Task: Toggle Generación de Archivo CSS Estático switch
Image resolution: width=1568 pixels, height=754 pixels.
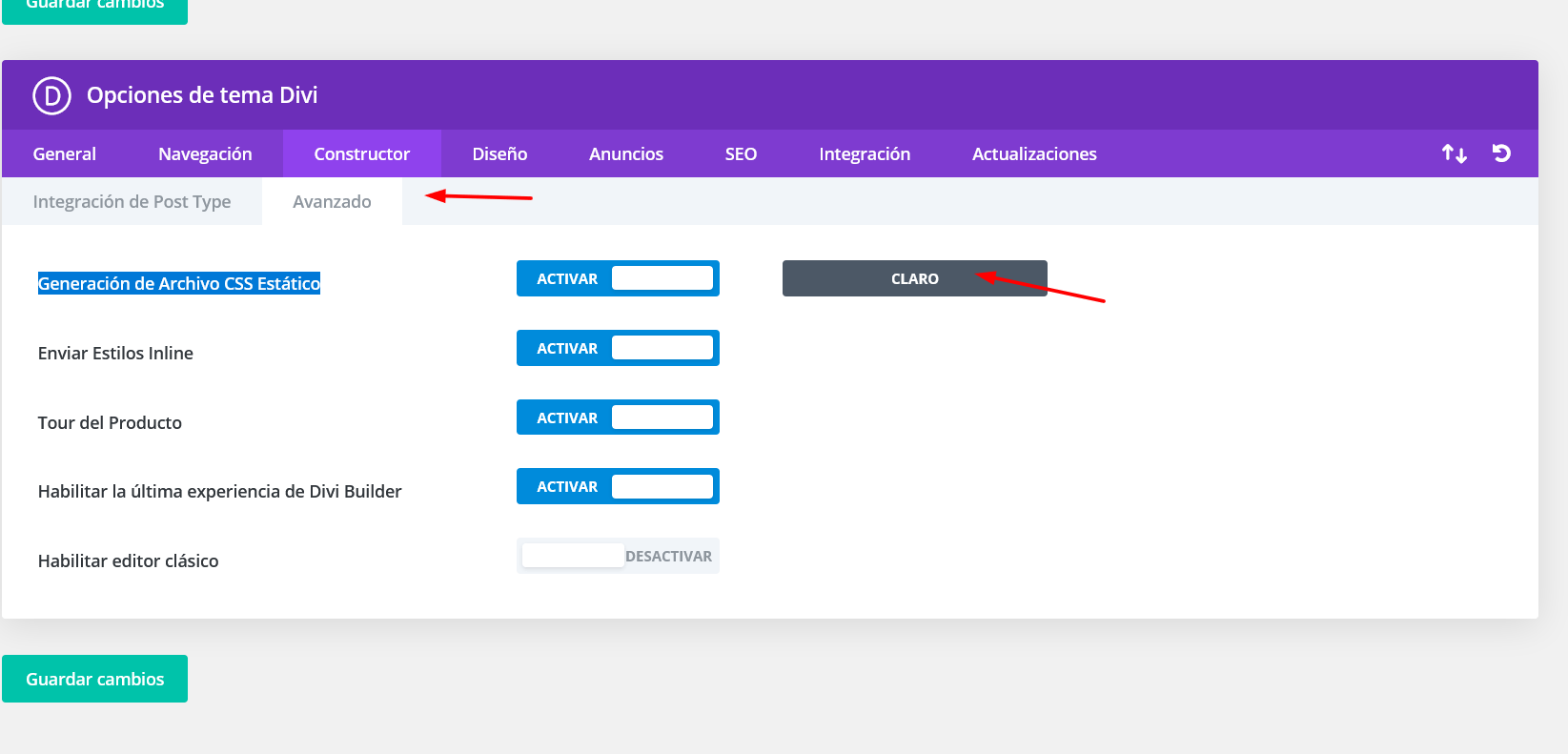Action: click(618, 278)
